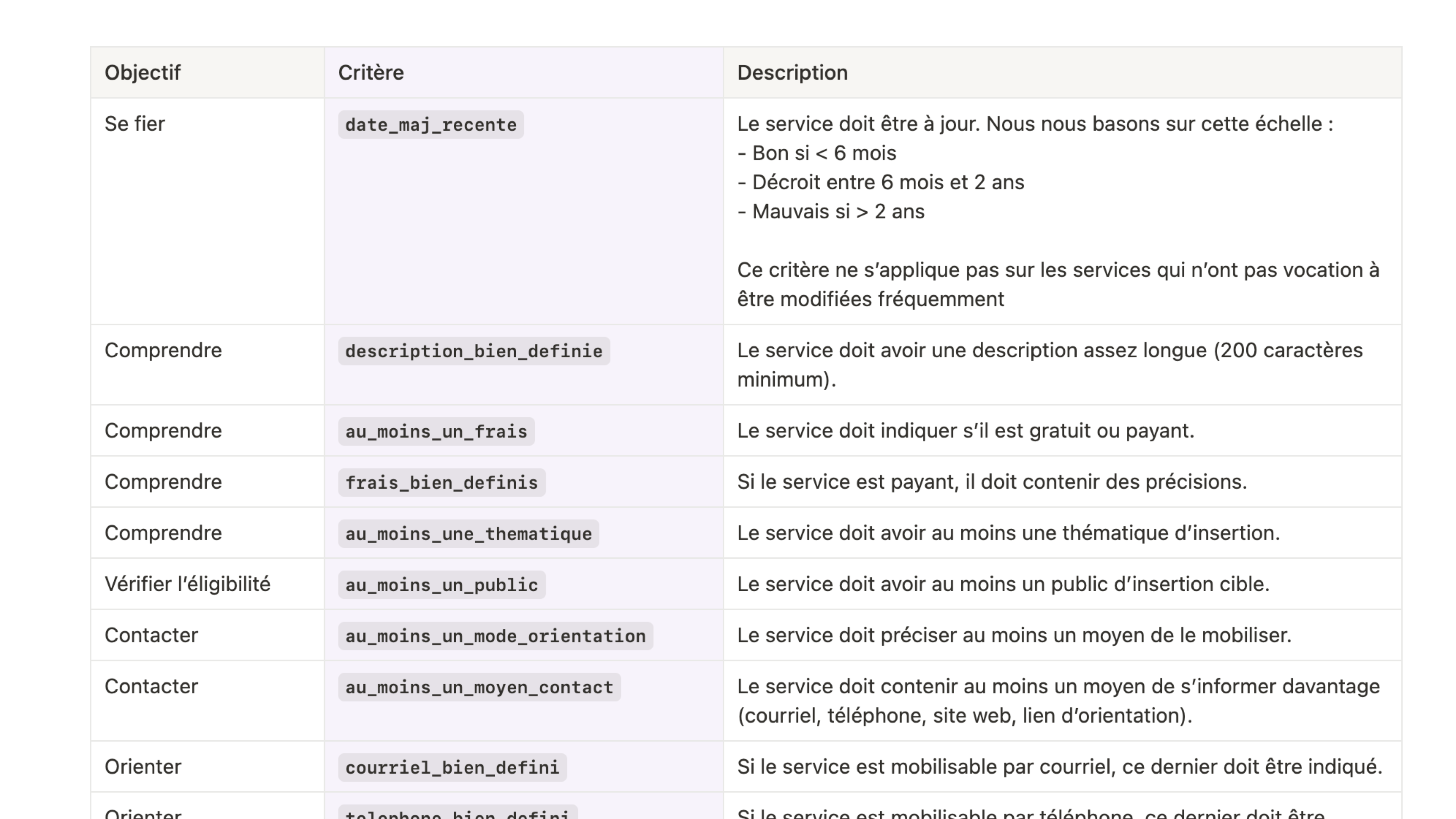The height and width of the screenshot is (819, 1456).
Task: Click Orienter in courriel_bien_defini row
Action: [142, 767]
